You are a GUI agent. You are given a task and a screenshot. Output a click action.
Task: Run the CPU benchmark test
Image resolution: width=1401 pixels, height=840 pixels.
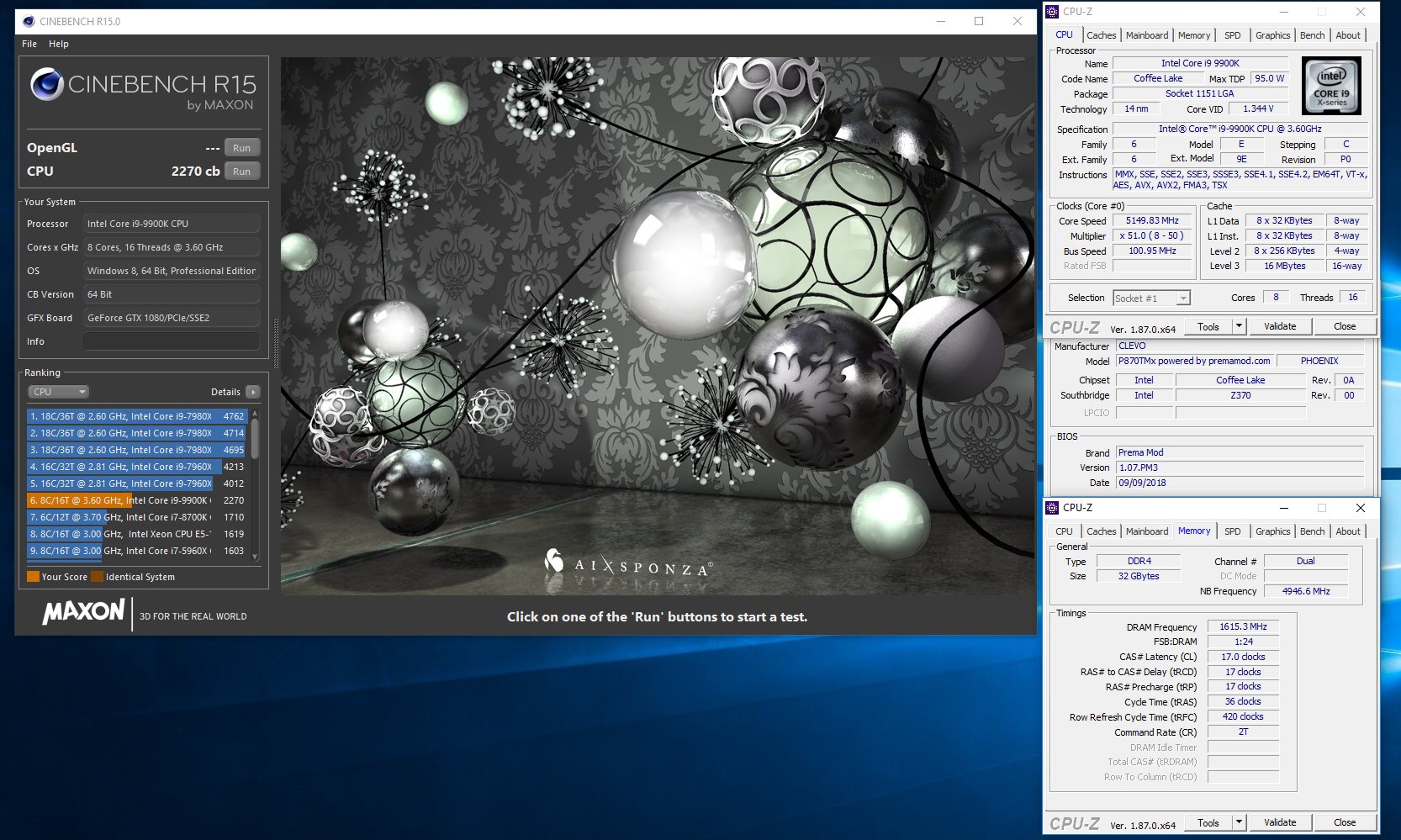click(x=242, y=172)
